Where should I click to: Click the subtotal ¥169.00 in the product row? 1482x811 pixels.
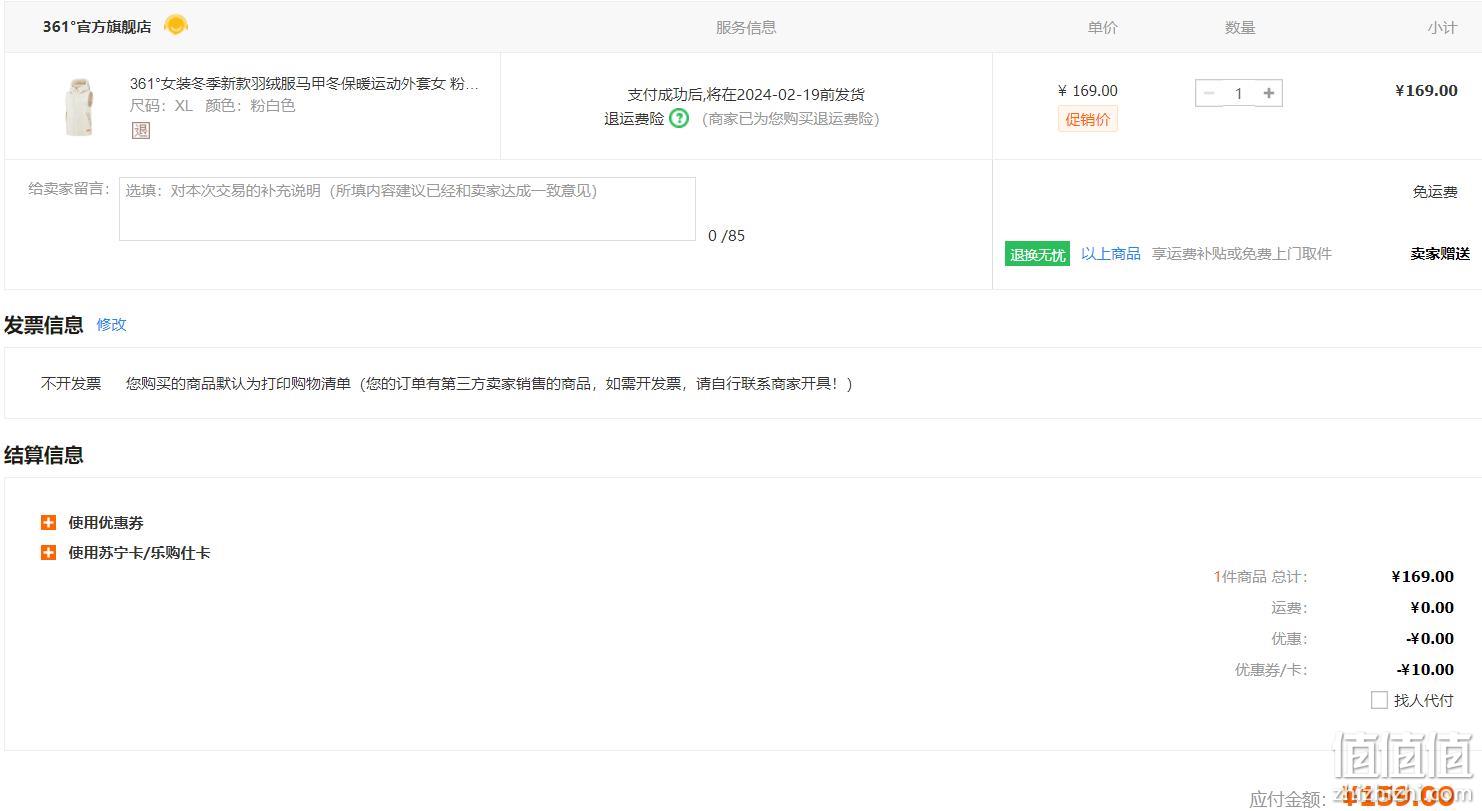coord(1426,90)
